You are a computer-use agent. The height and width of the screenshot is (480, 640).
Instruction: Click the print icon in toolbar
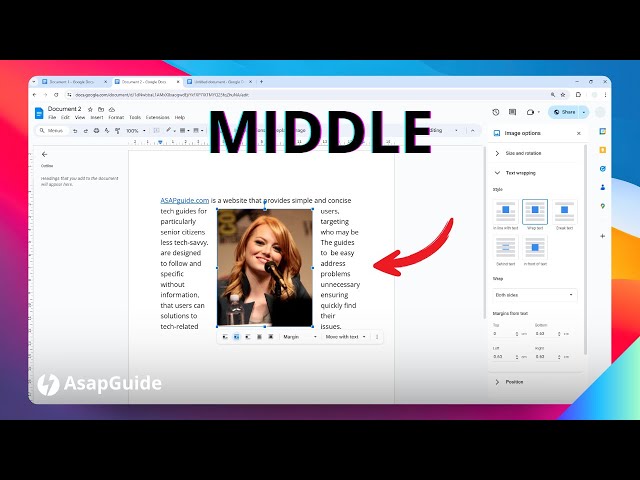click(96, 131)
